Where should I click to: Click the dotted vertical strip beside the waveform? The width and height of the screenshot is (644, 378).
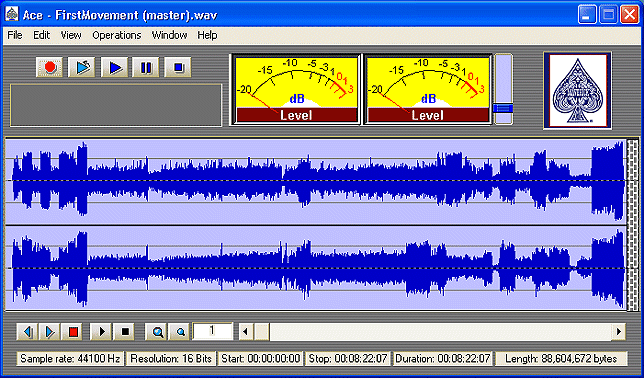[x=633, y=224]
